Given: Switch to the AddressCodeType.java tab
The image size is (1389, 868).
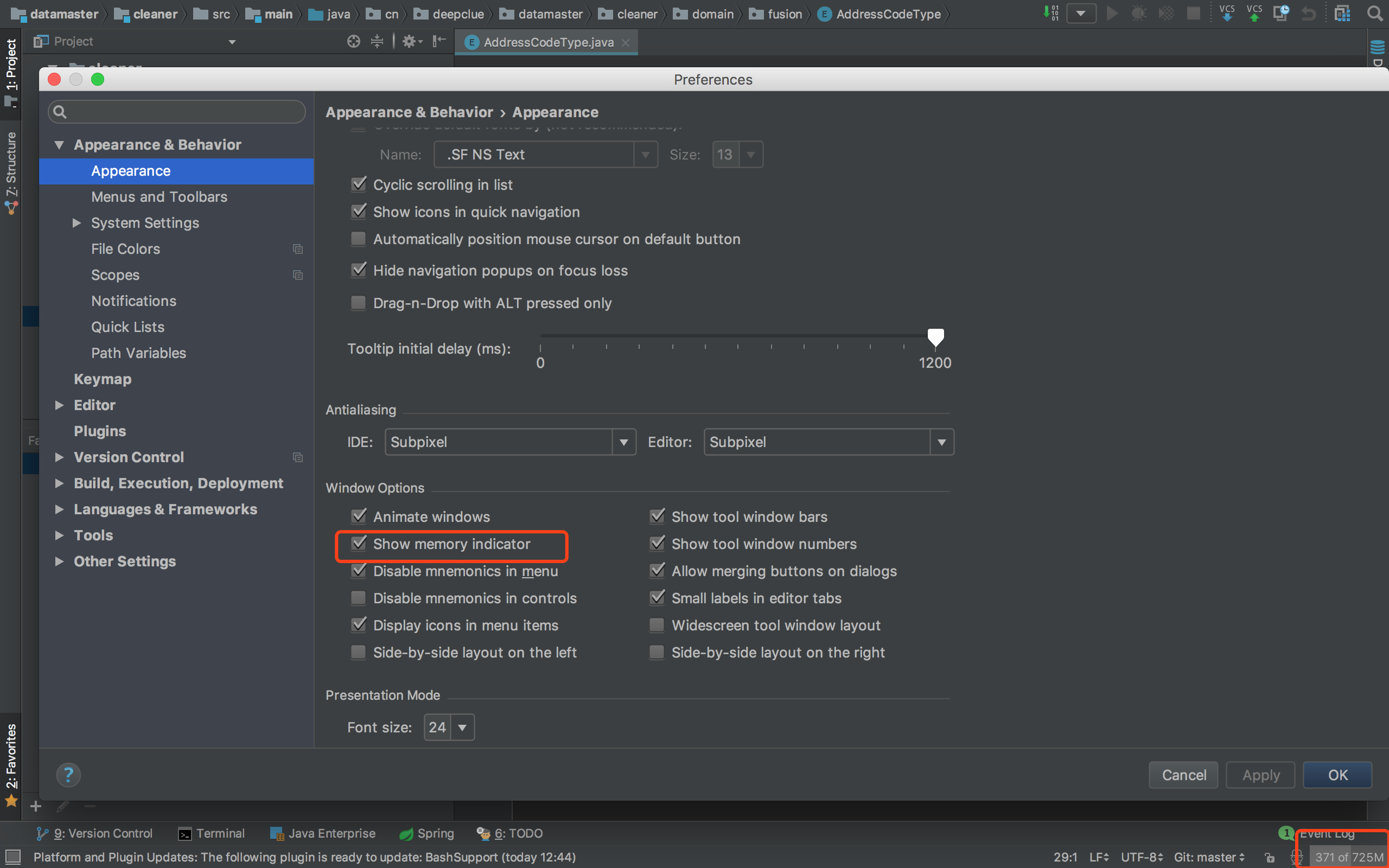Looking at the screenshot, I should (x=548, y=42).
